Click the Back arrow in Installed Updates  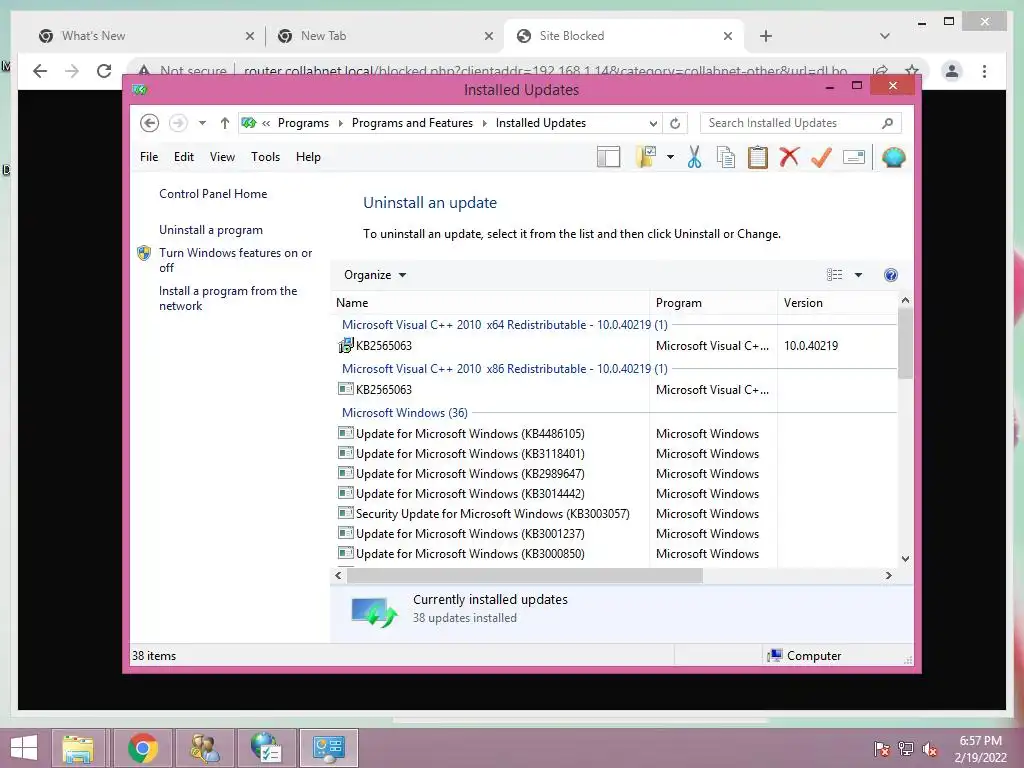coord(150,123)
